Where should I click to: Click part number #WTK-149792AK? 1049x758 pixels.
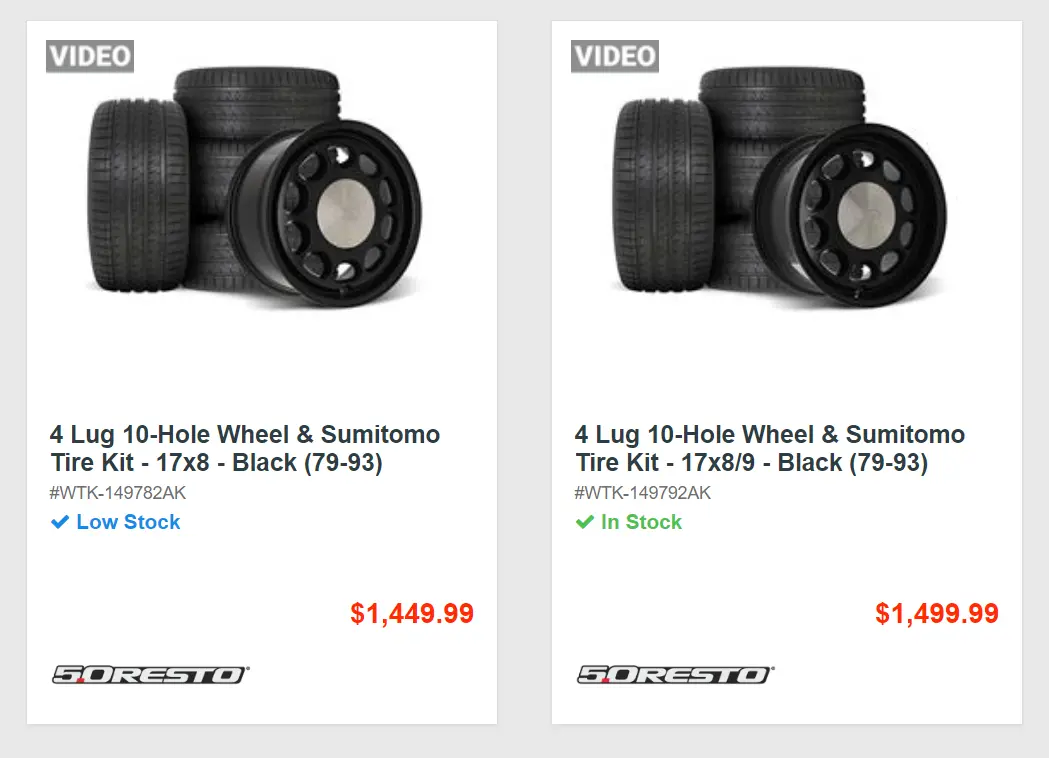click(x=642, y=493)
